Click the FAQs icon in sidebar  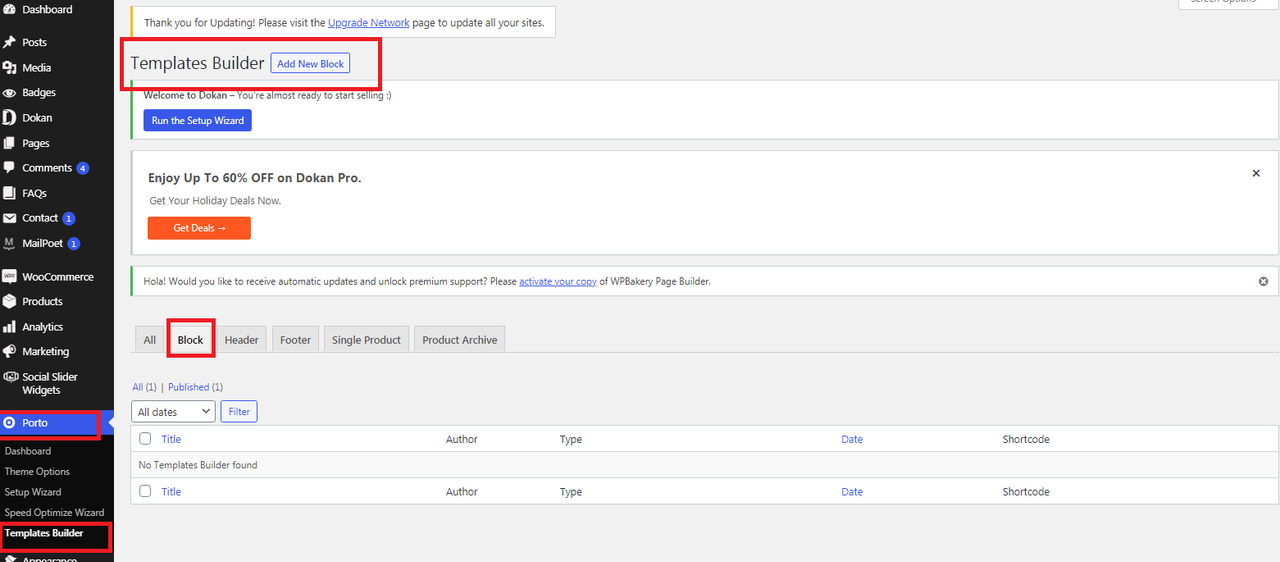(9, 193)
